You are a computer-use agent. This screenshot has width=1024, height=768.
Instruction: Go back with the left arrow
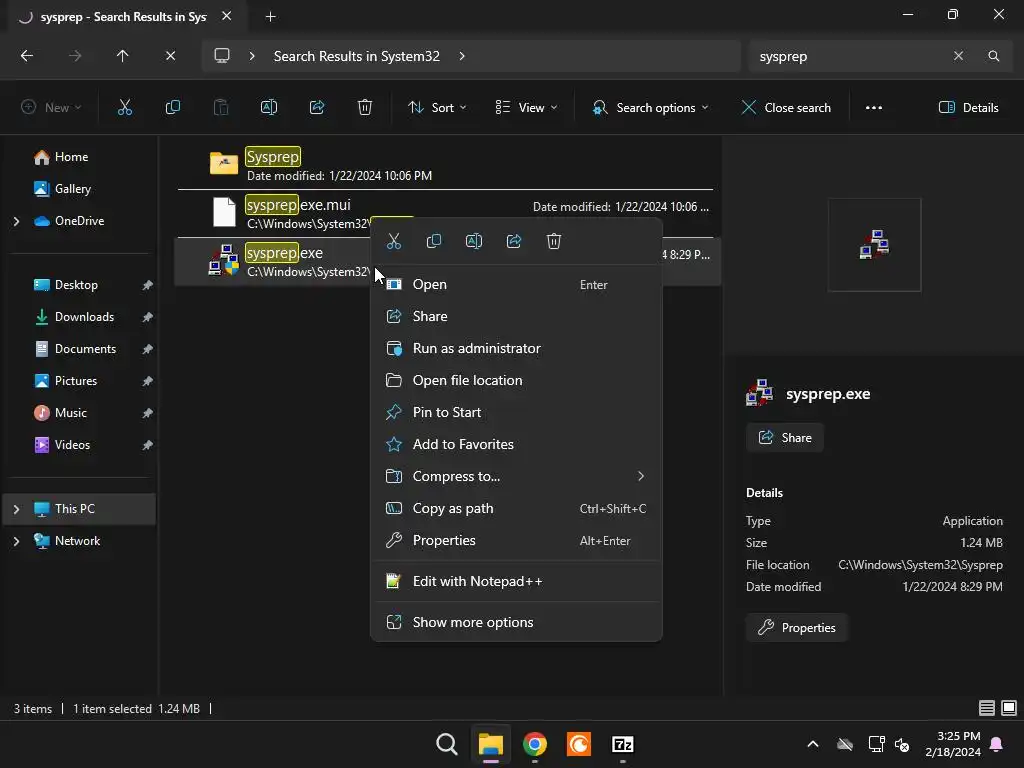point(27,56)
